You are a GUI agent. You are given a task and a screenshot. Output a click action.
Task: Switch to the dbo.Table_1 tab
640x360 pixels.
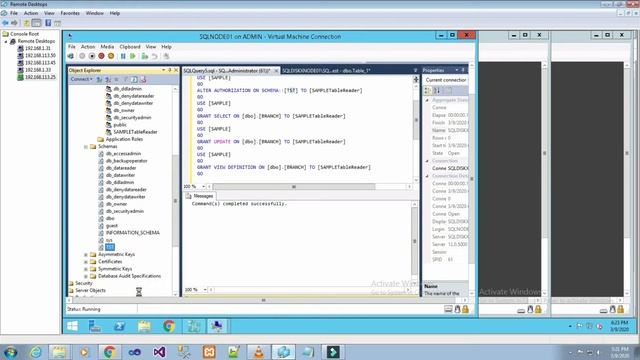[x=326, y=71]
